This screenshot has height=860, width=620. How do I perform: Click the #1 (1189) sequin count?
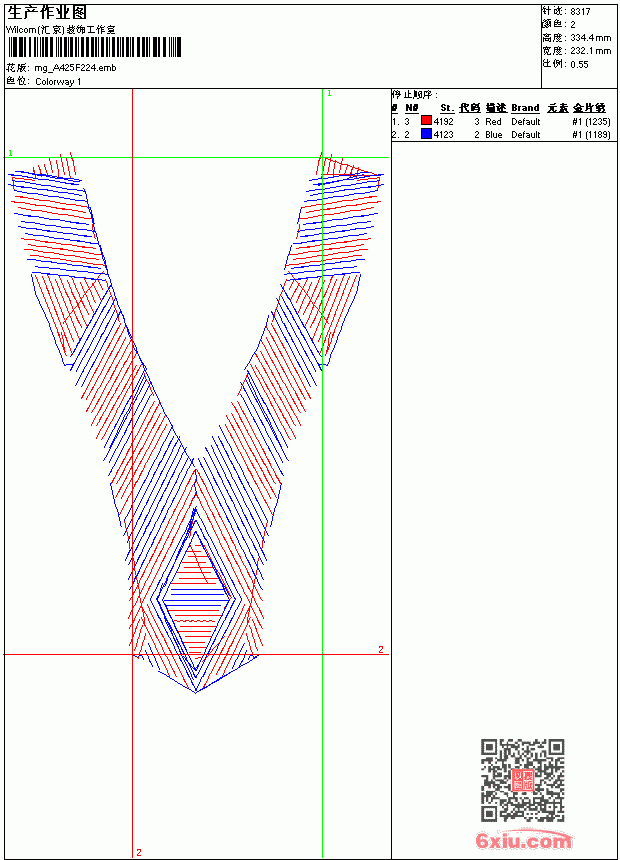click(x=591, y=135)
